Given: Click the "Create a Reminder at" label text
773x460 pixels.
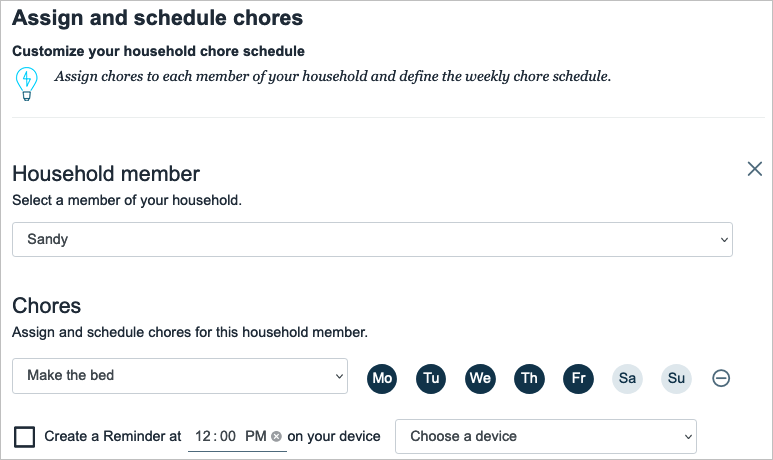Looking at the screenshot, I should point(112,436).
